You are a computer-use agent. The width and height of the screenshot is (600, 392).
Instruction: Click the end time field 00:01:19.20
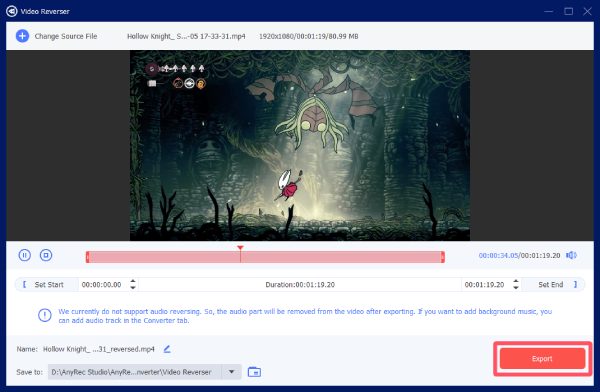pyautogui.click(x=484, y=284)
